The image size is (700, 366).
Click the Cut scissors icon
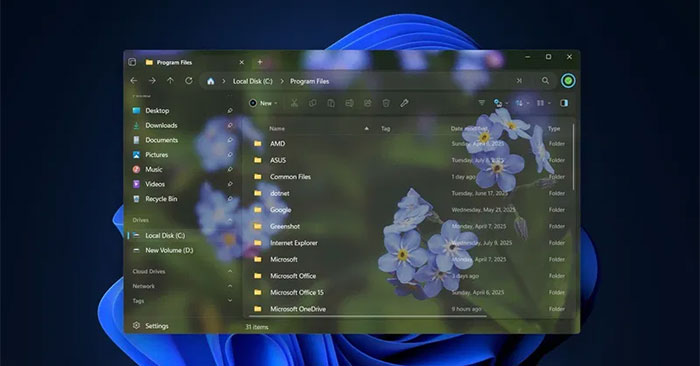tap(294, 103)
